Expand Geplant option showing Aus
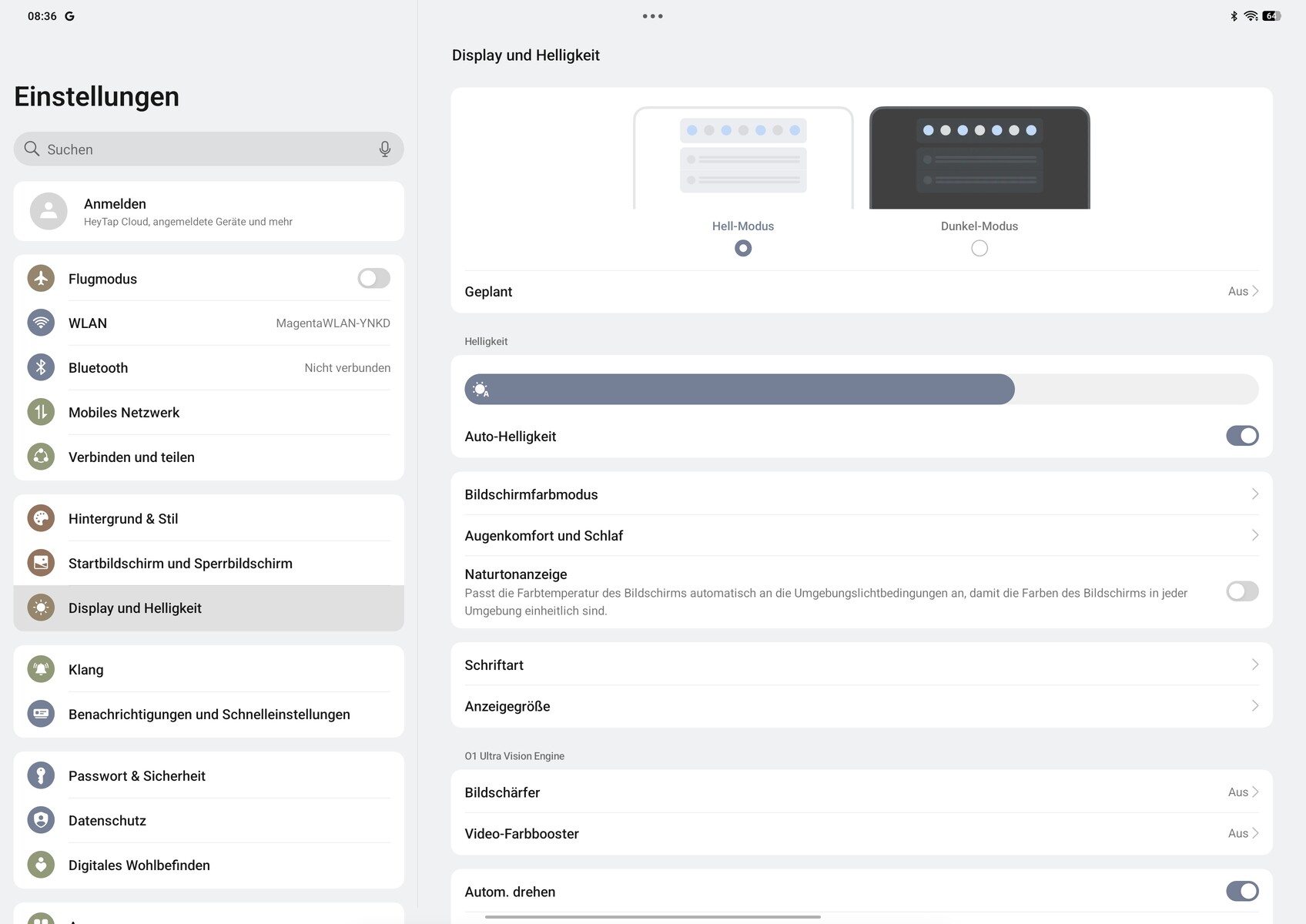 861,291
